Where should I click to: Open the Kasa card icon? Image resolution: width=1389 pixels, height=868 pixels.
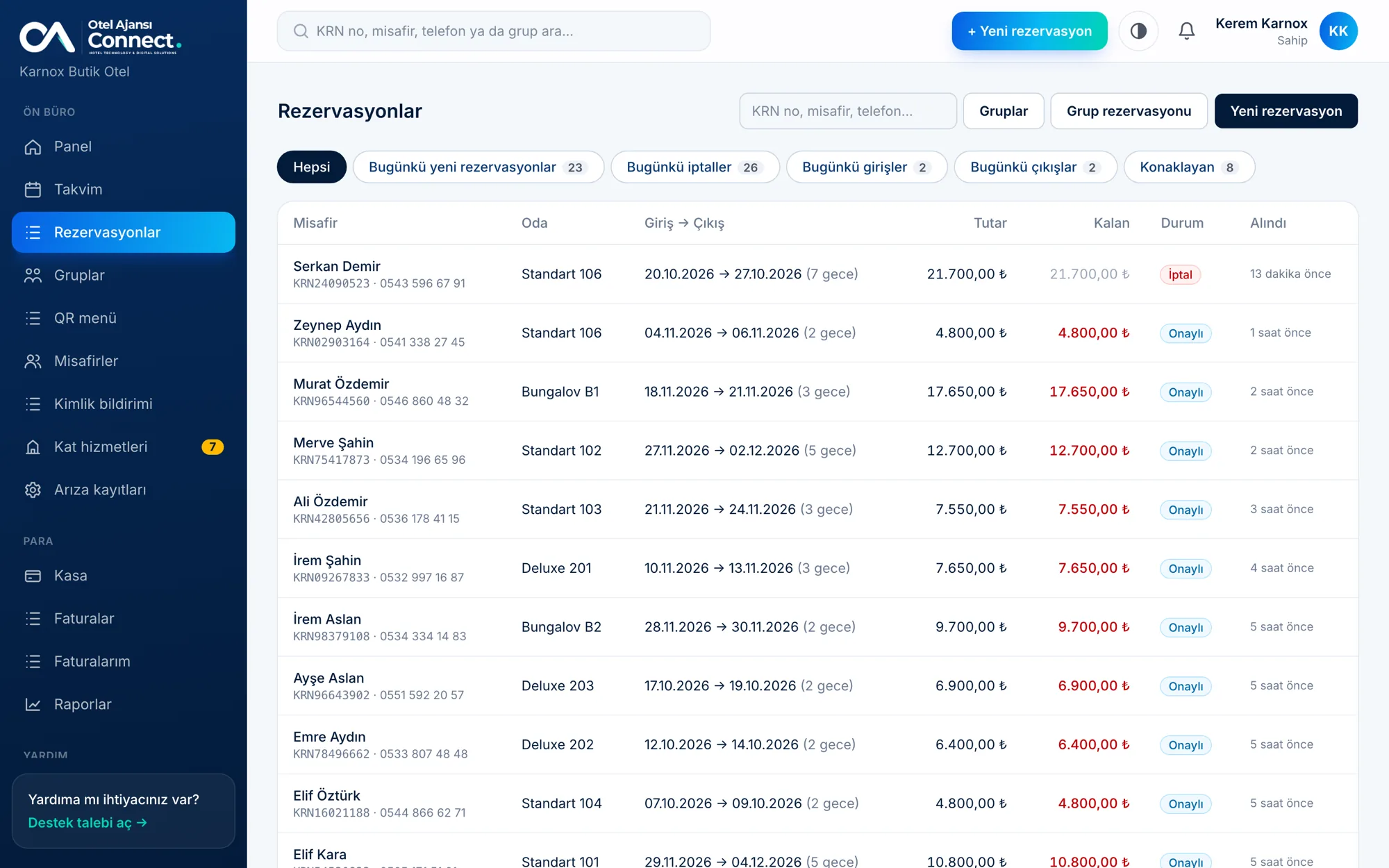click(x=33, y=576)
